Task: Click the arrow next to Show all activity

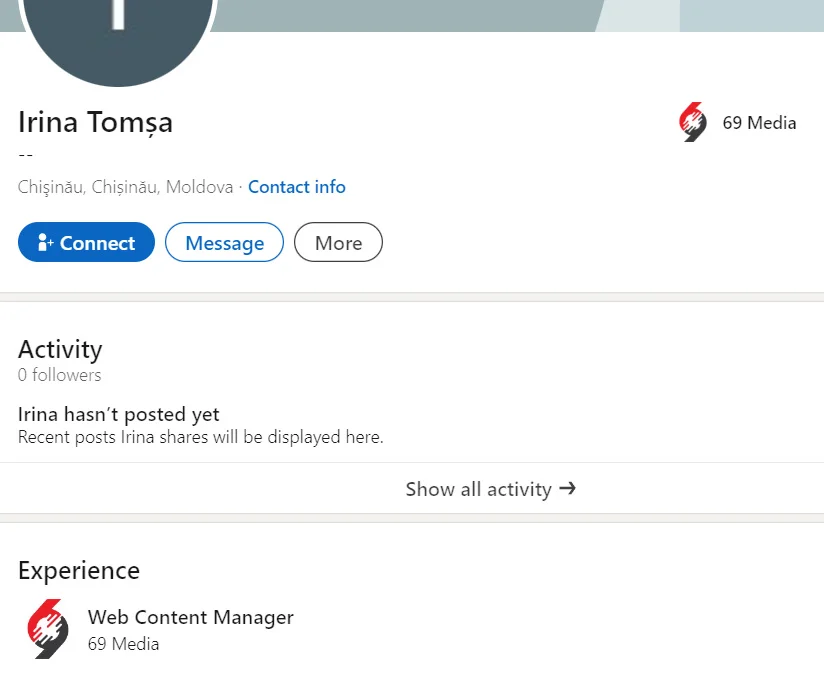Action: 568,488
